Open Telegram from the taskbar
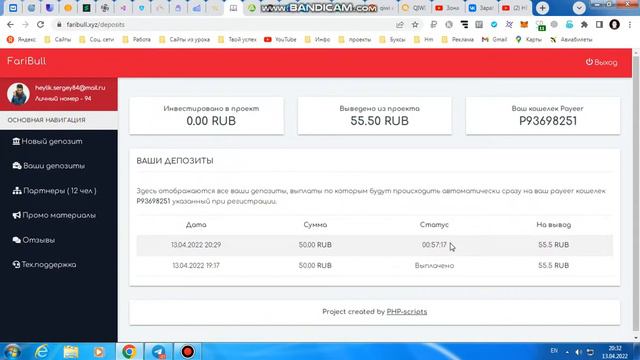 pos(158,351)
